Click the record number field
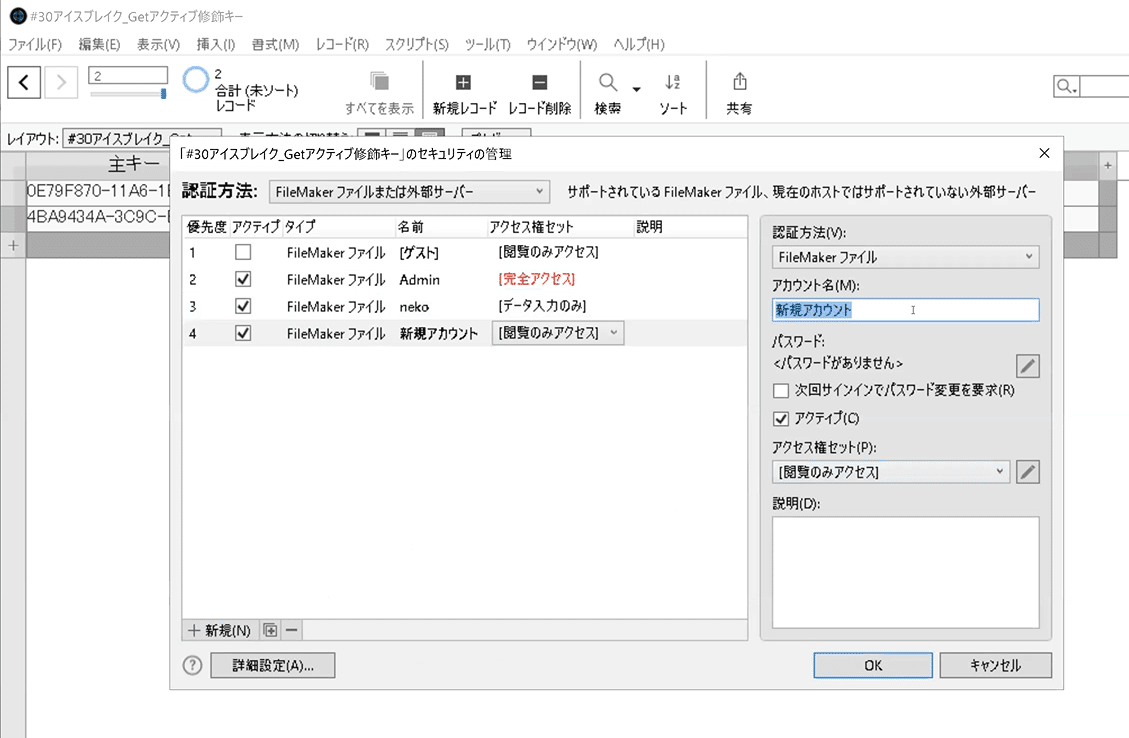Viewport: 1129px width, 738px height. pos(128,76)
